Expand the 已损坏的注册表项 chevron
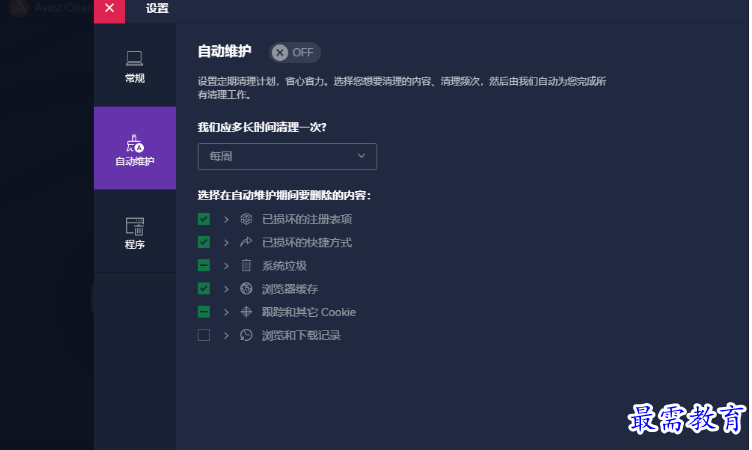Viewport: 752px width, 450px height. 226,220
